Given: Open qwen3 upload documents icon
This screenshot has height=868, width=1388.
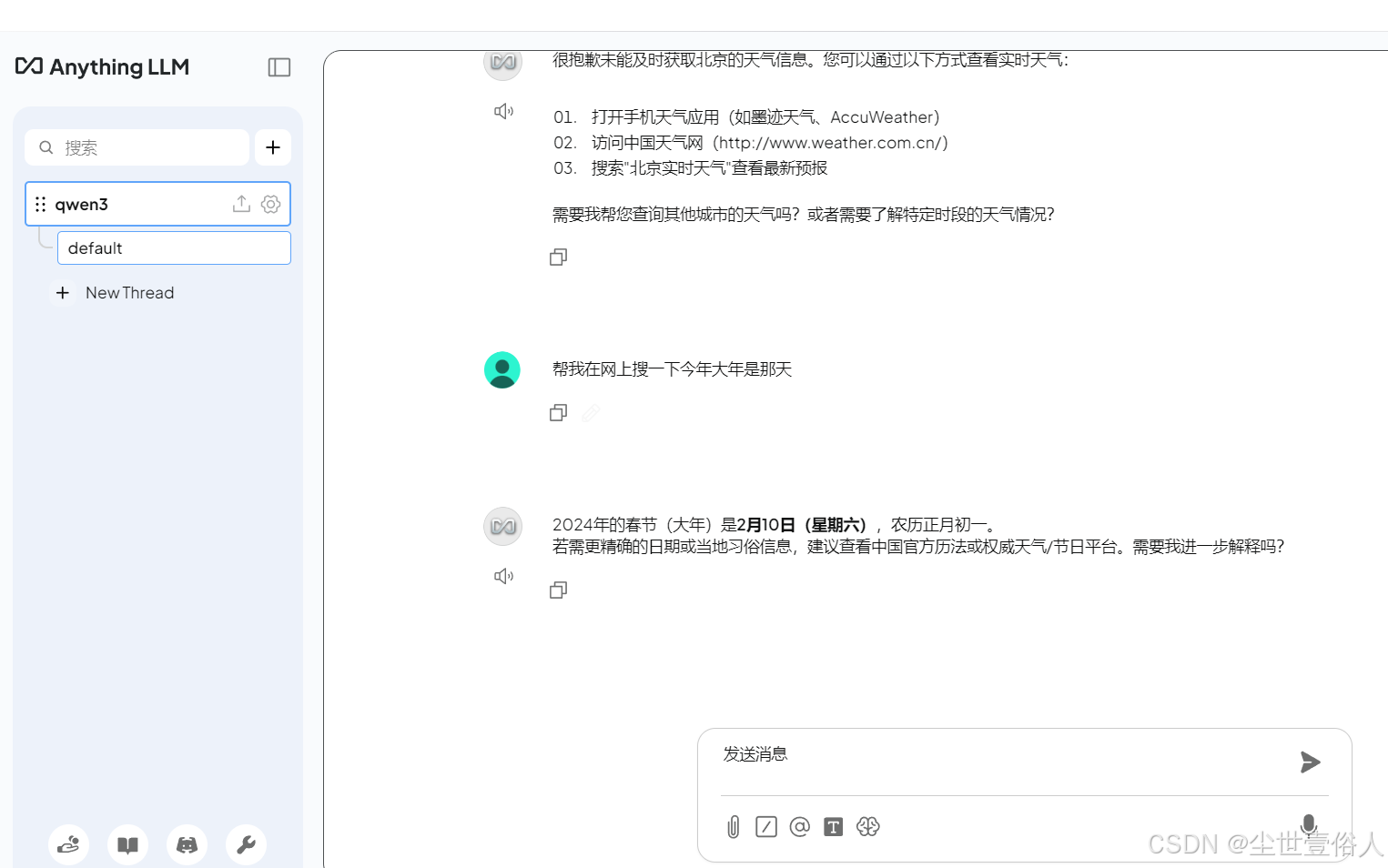Looking at the screenshot, I should (241, 204).
